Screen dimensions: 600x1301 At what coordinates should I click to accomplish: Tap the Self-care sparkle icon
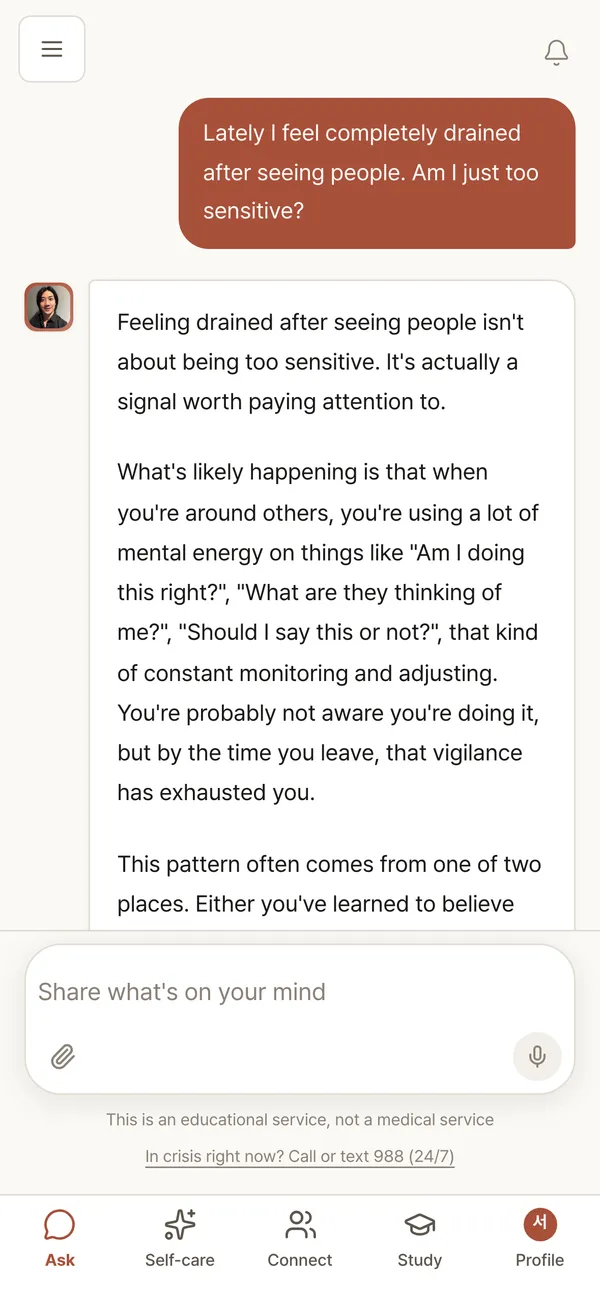point(180,1224)
